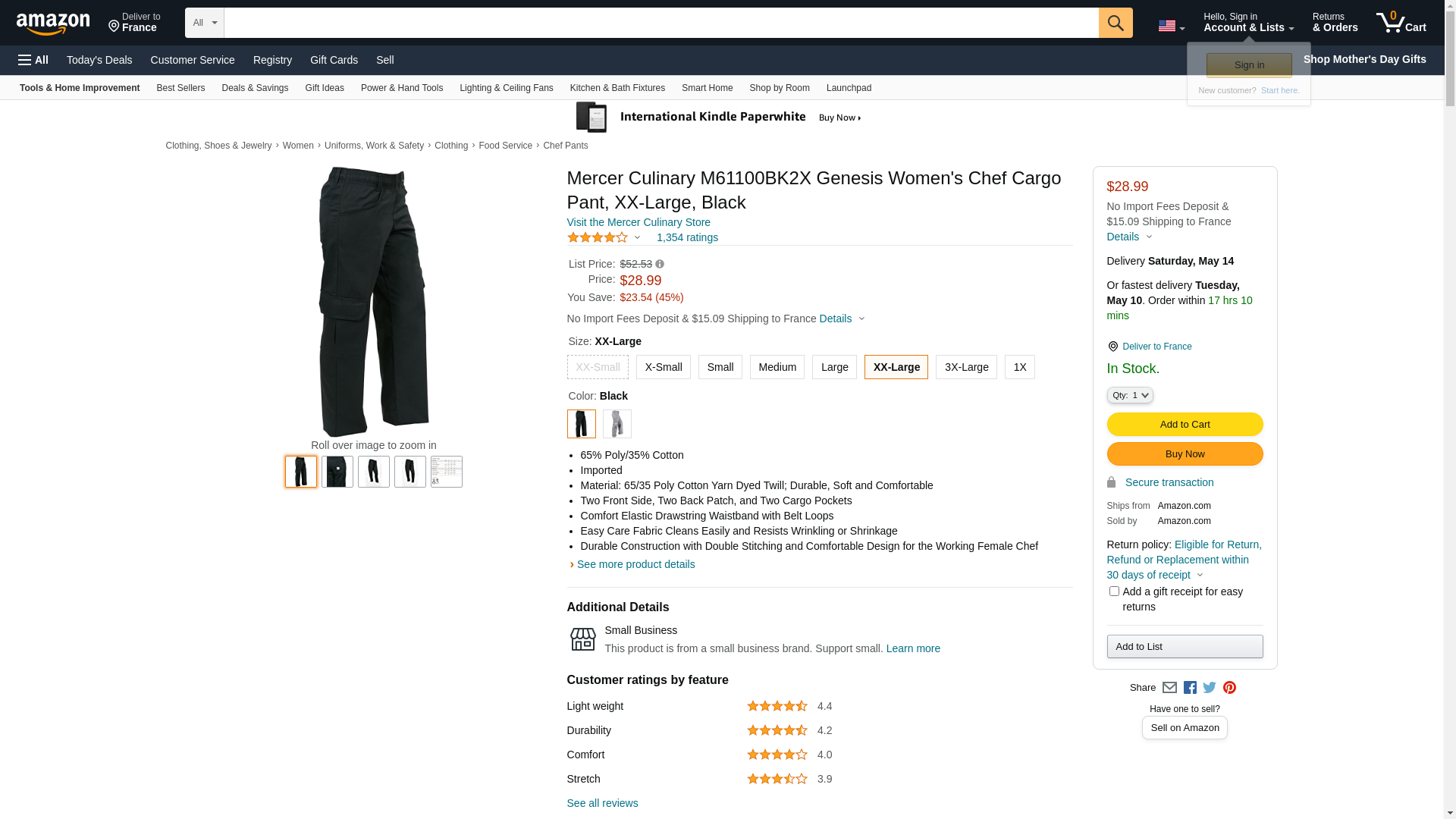Check the gift receipt checkbox
Viewport: 1456px width, 819px height.
coord(1113,591)
